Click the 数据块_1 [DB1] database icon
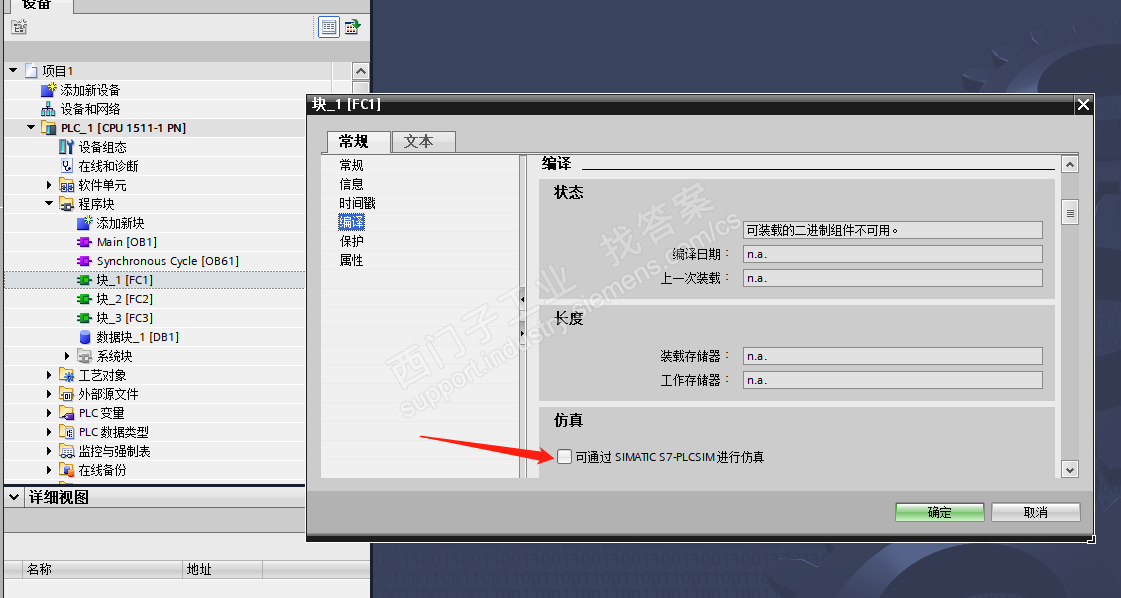This screenshot has height=598, width=1121. click(x=84, y=337)
